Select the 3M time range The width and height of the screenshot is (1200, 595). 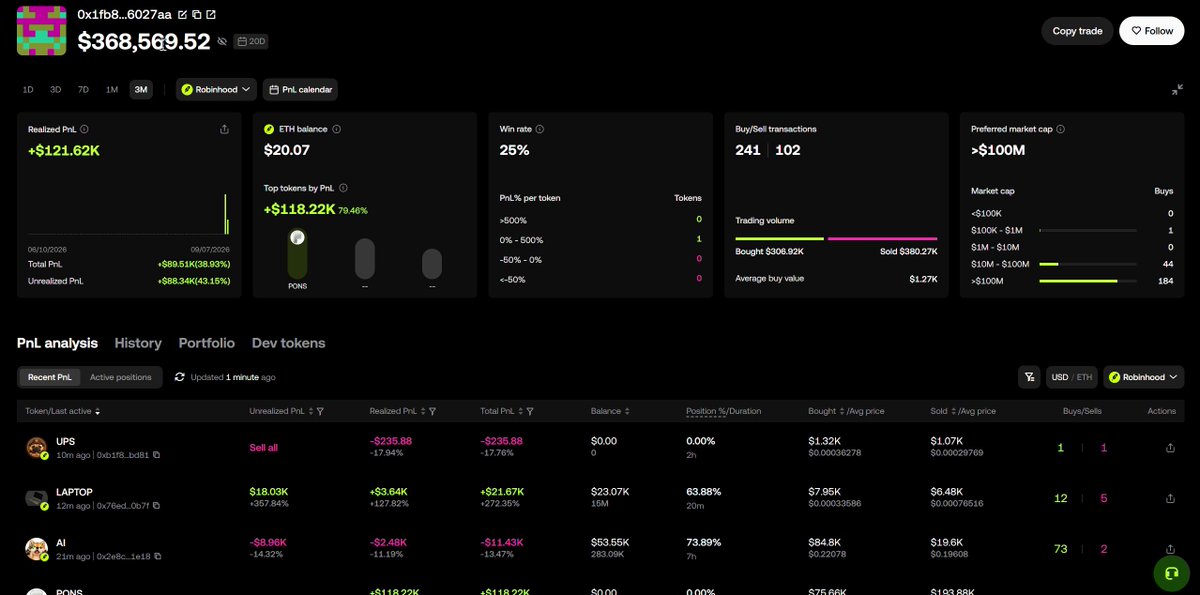(141, 90)
